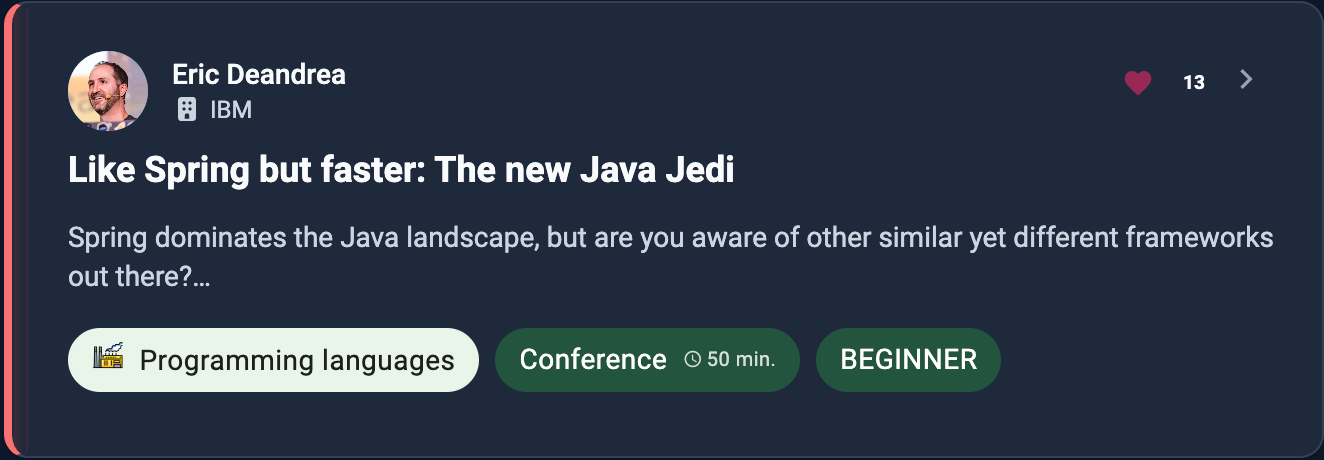Open speaker name Eric Deandrea
The width and height of the screenshot is (1324, 460).
(258, 75)
